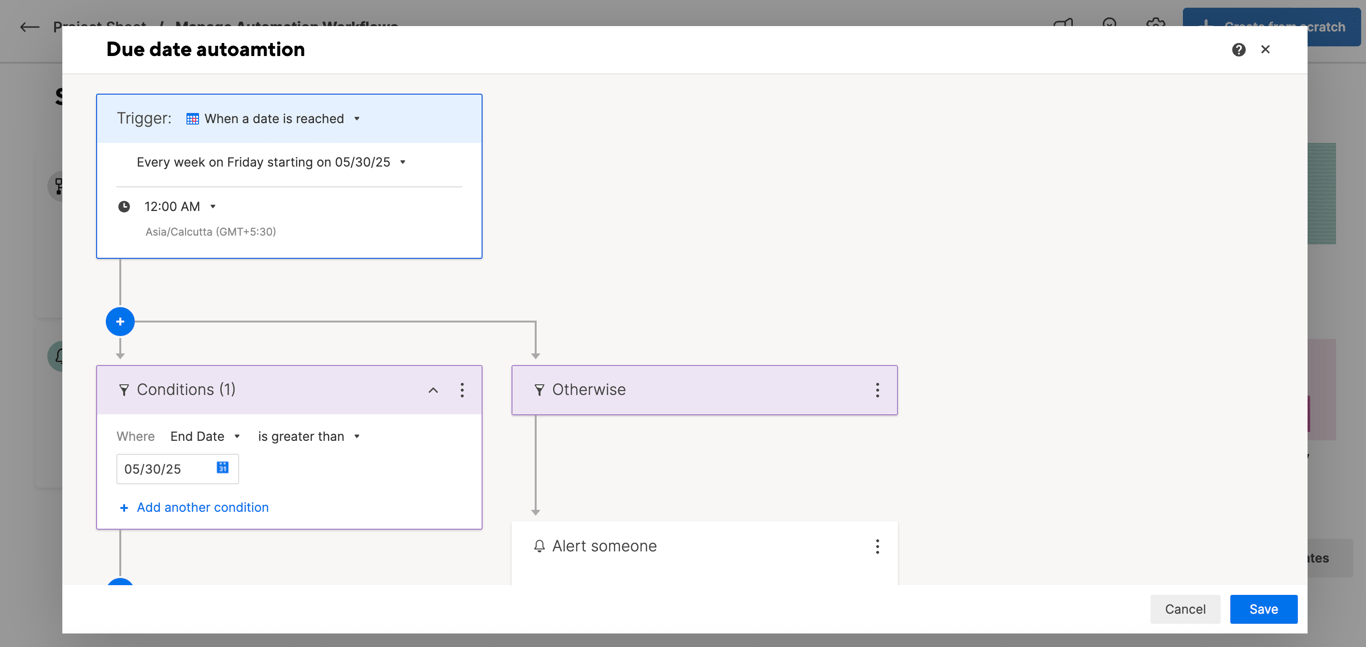Open the trigger type dropdown
The width and height of the screenshot is (1366, 647).
(273, 119)
